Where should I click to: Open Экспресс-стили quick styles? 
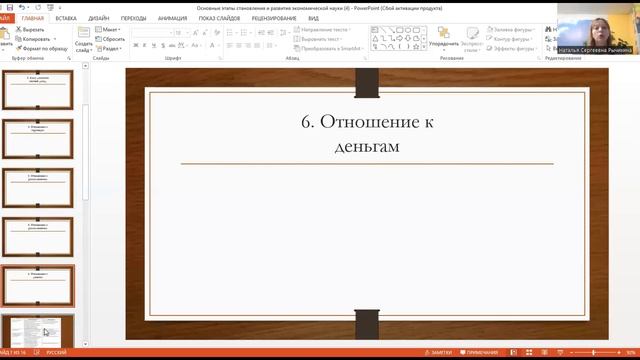[472, 39]
